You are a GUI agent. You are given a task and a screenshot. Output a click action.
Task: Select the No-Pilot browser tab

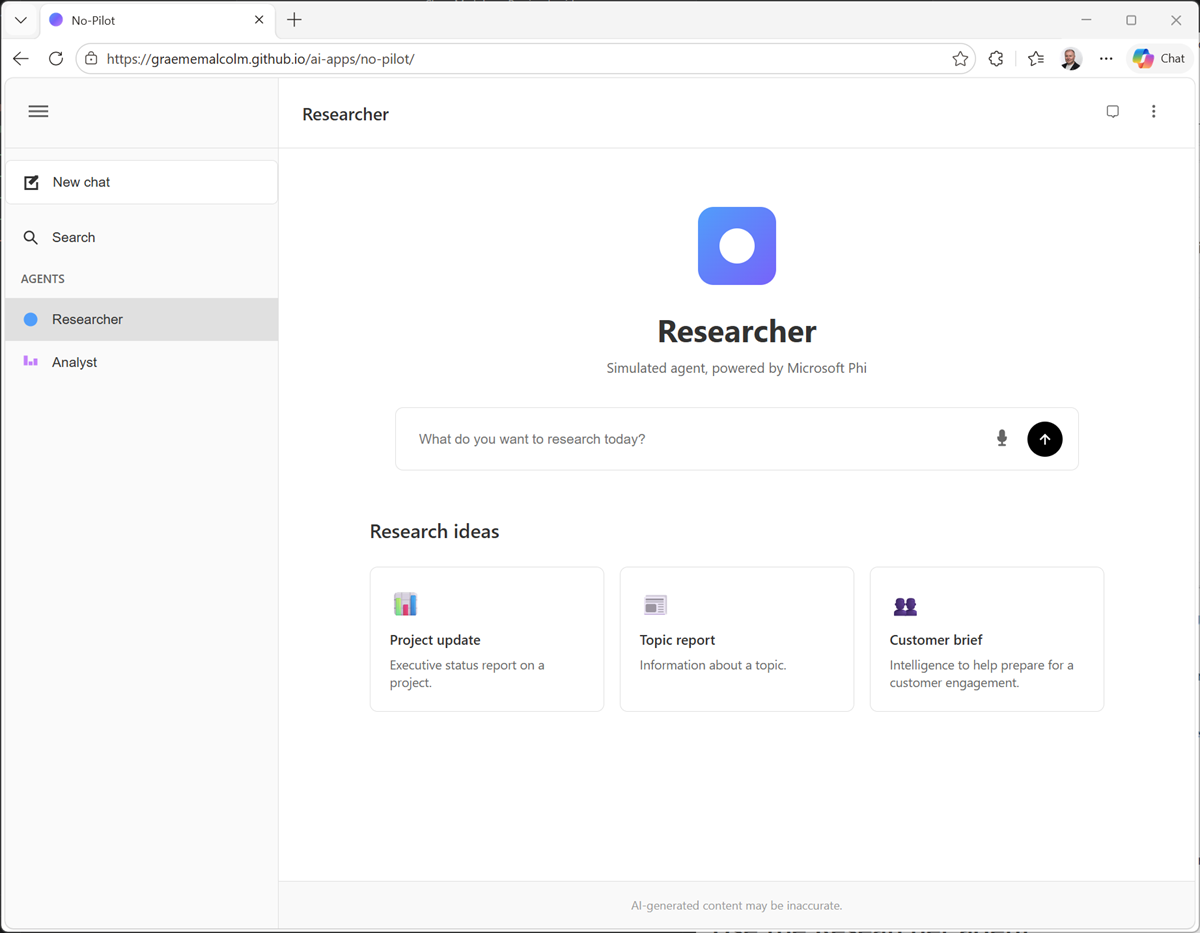tap(157, 20)
